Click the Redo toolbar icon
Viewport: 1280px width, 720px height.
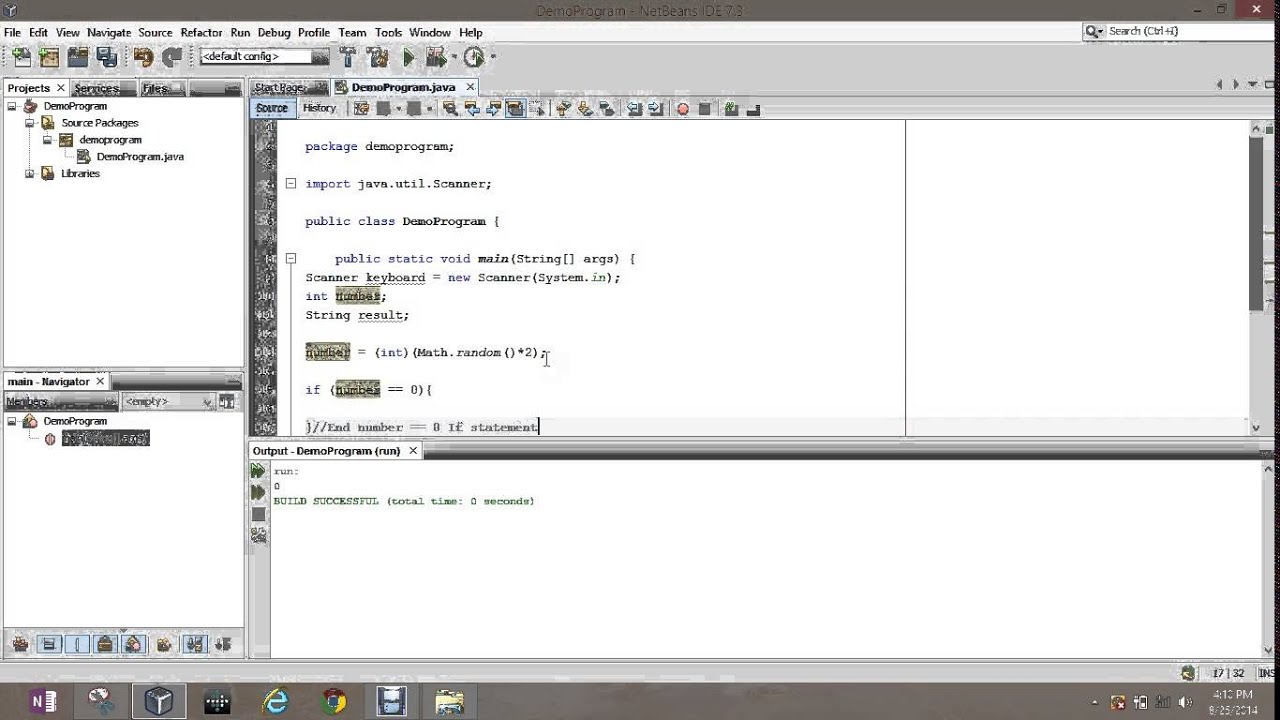click(171, 57)
